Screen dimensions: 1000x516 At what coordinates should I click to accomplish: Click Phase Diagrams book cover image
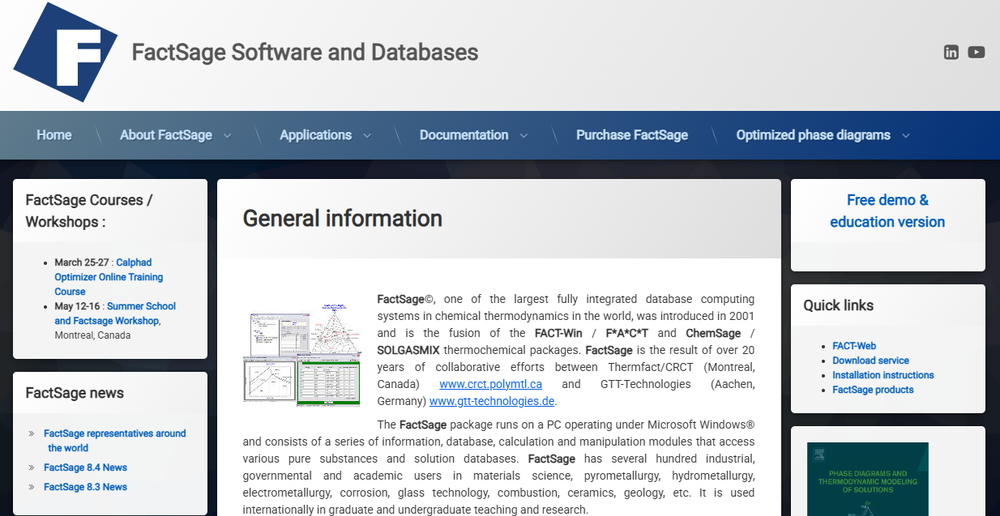point(867,479)
